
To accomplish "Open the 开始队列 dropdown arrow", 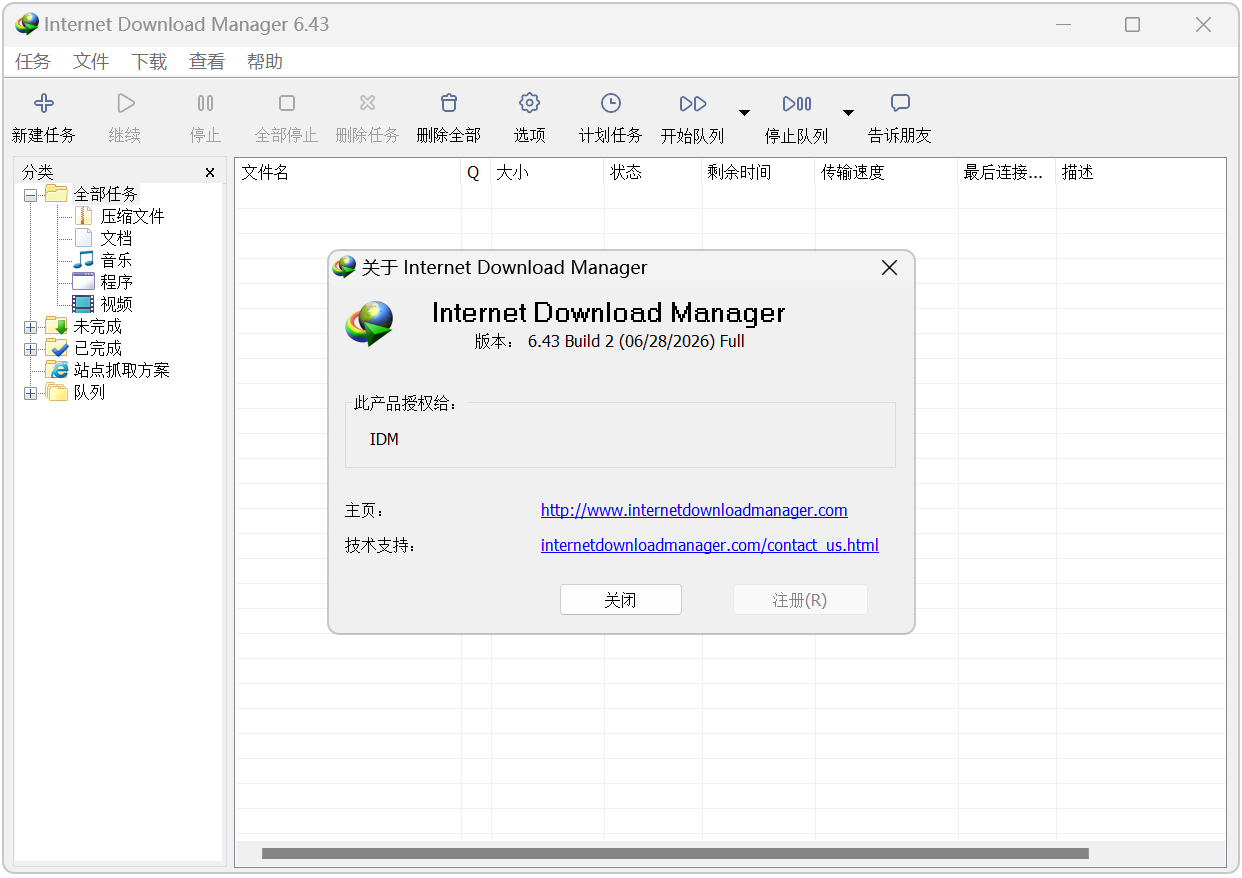I will pyautogui.click(x=744, y=112).
